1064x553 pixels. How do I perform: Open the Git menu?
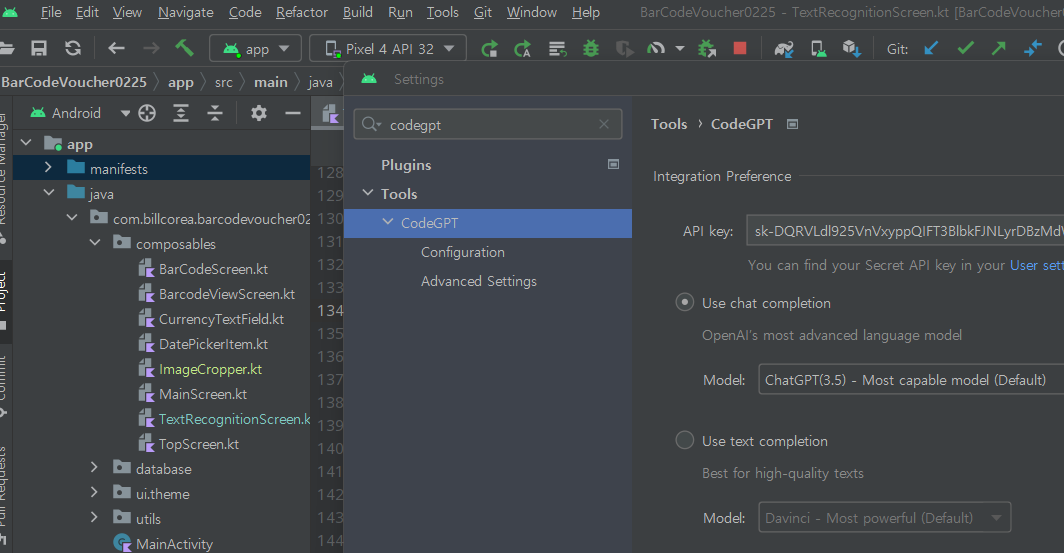coord(482,12)
